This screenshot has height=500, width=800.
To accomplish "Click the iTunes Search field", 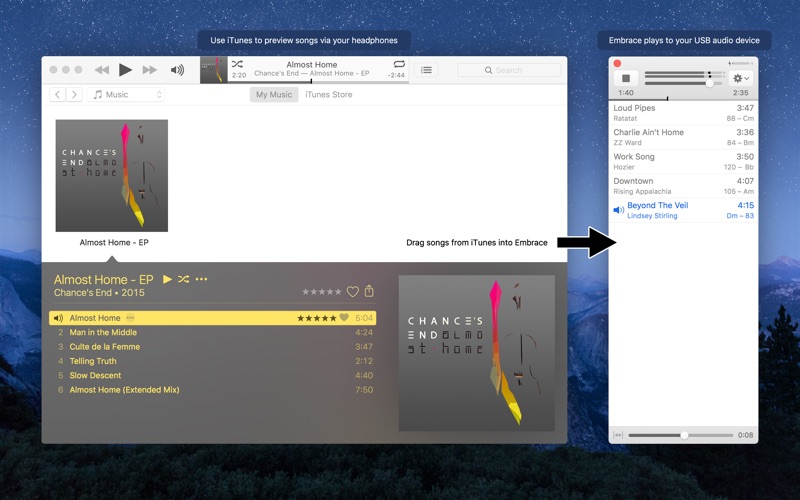I will click(509, 70).
